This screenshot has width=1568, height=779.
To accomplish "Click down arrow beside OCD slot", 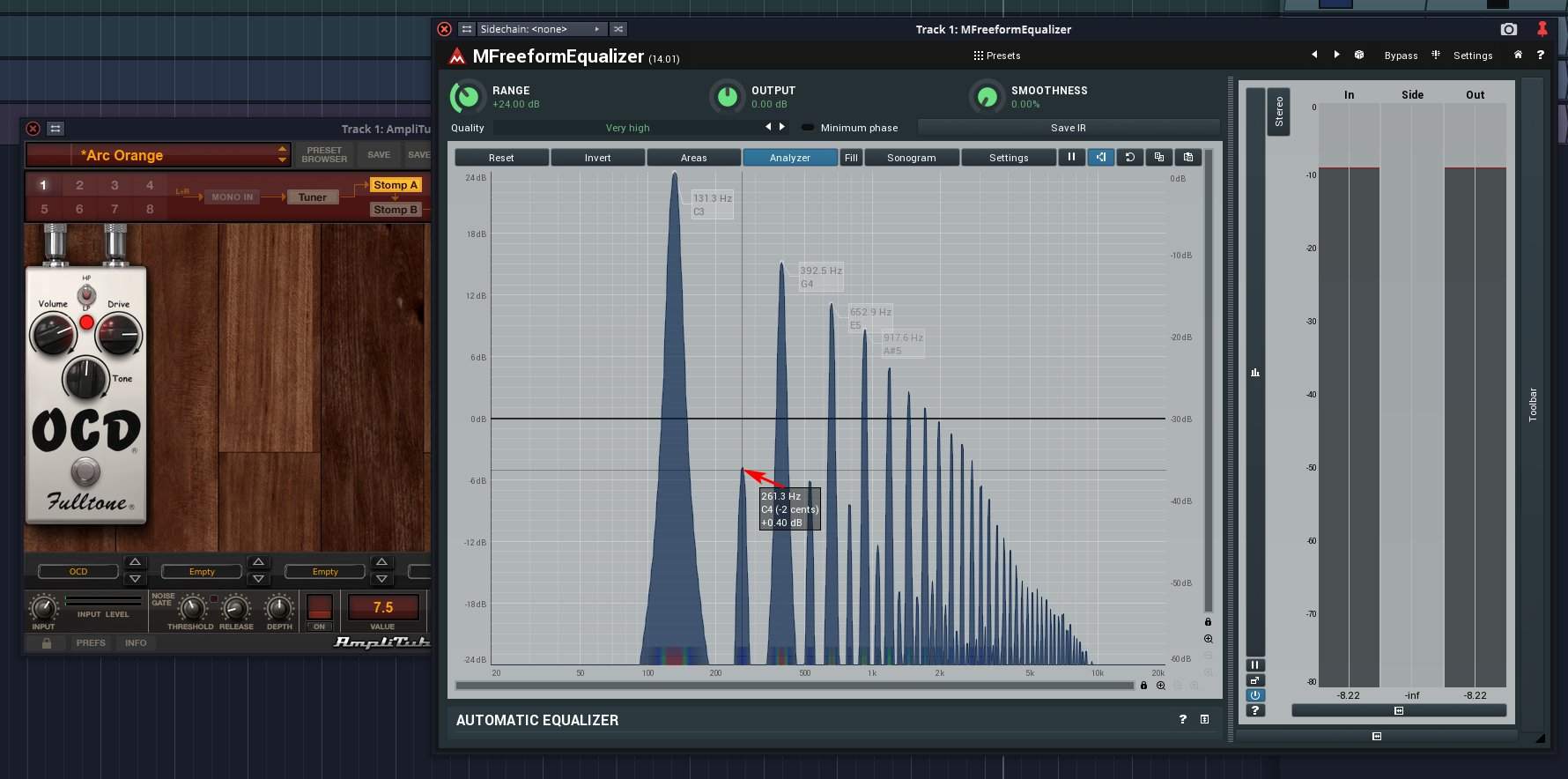I will (135, 579).
